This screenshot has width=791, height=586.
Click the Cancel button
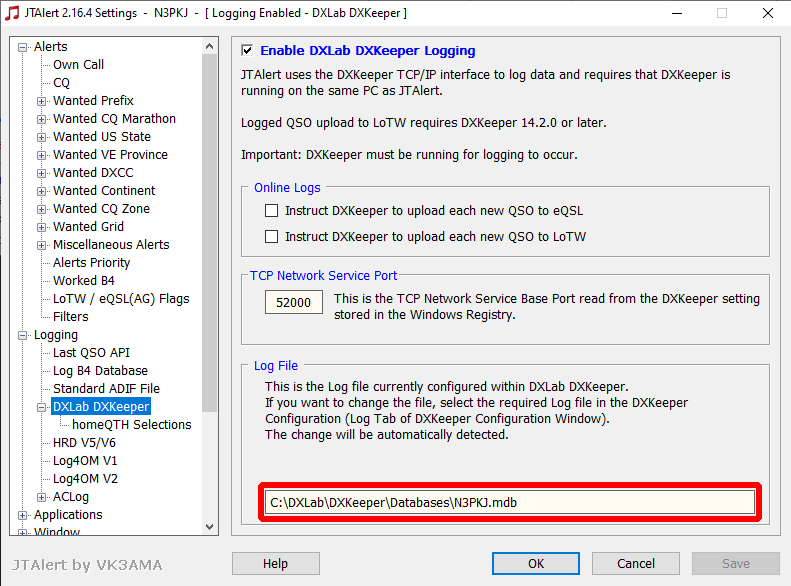pos(636,563)
